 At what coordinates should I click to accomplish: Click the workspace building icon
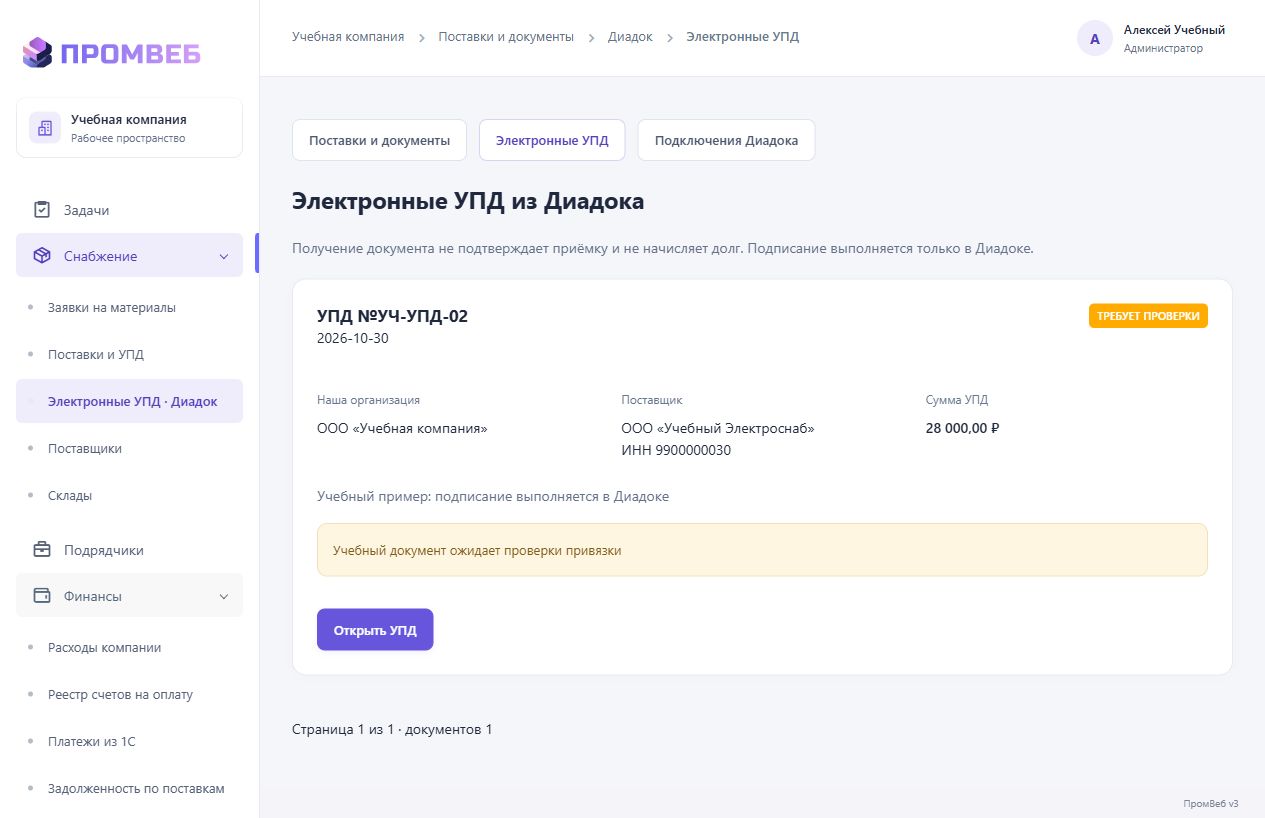coord(45,128)
